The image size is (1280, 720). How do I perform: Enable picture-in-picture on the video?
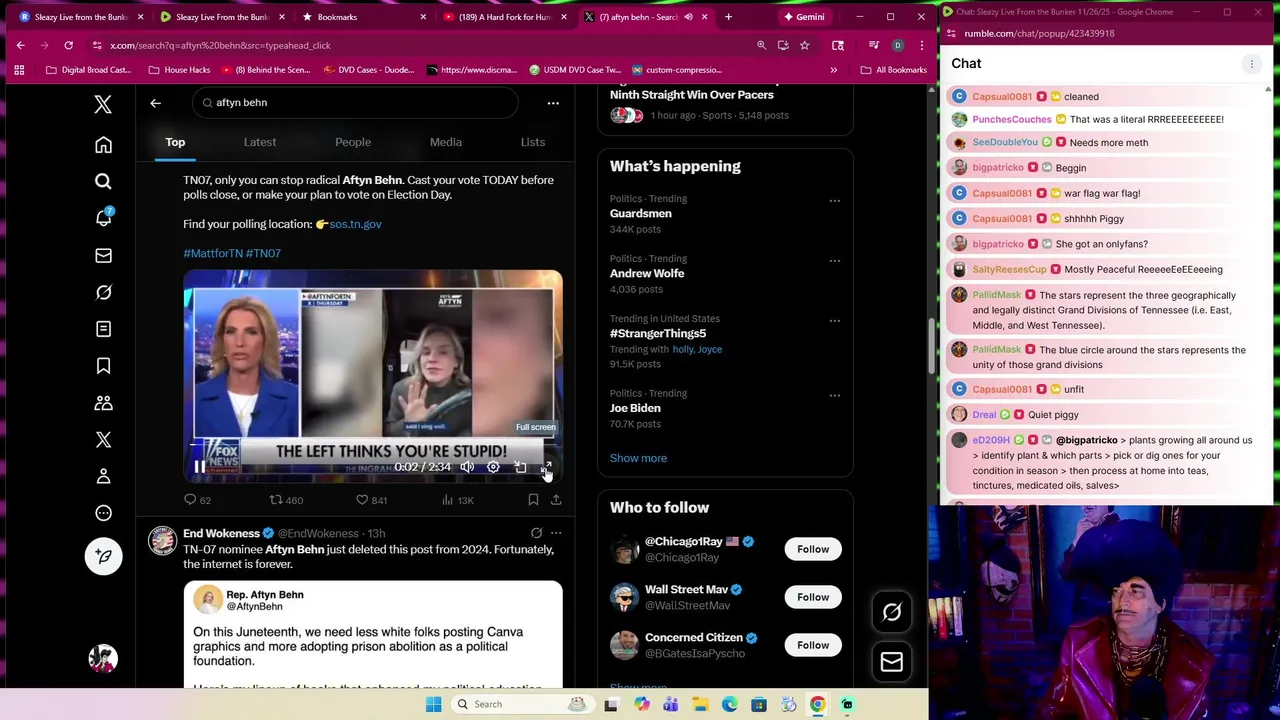pyautogui.click(x=520, y=467)
